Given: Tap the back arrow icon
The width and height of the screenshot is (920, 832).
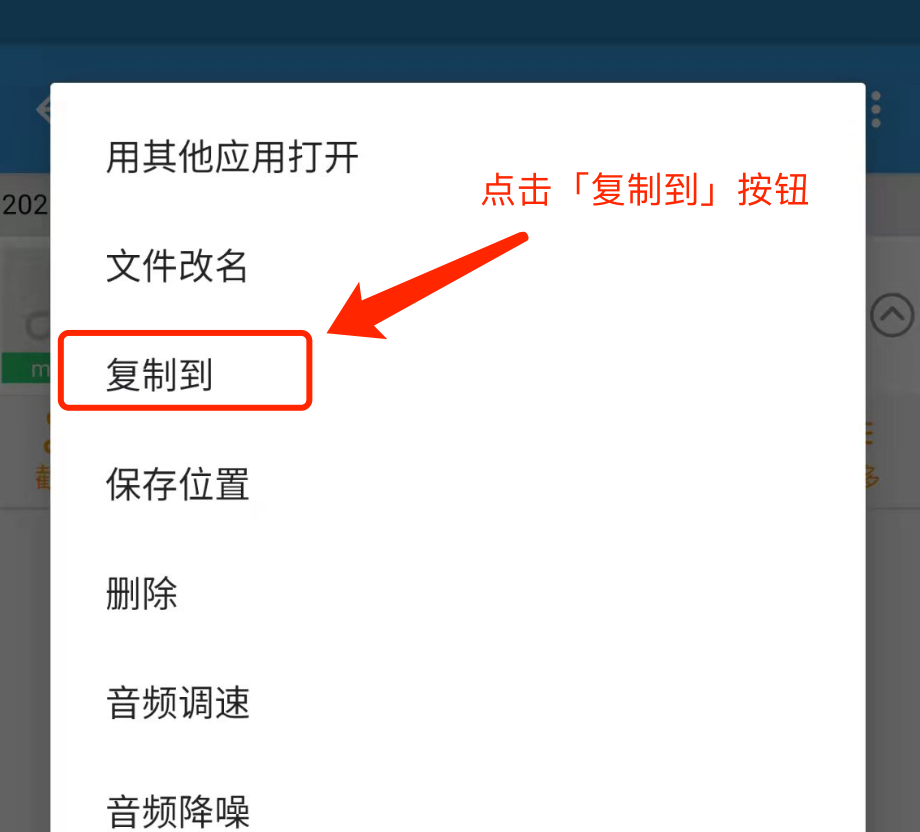Looking at the screenshot, I should coord(43,110).
